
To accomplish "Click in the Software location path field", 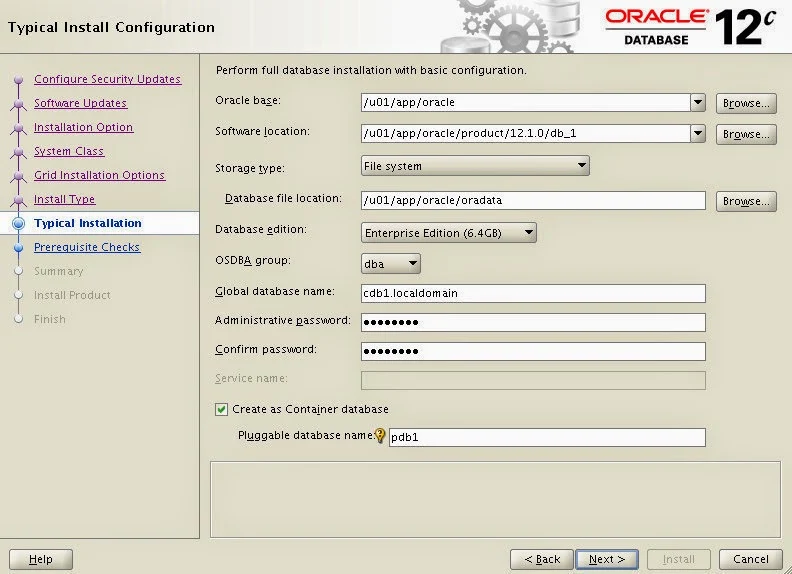I will (x=525, y=133).
